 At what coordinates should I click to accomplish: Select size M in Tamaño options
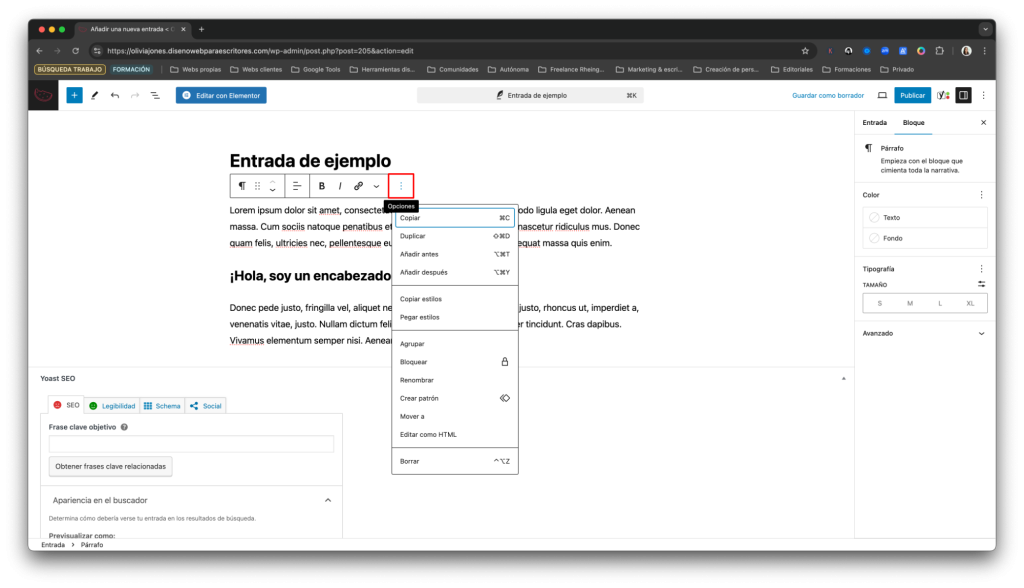click(910, 303)
